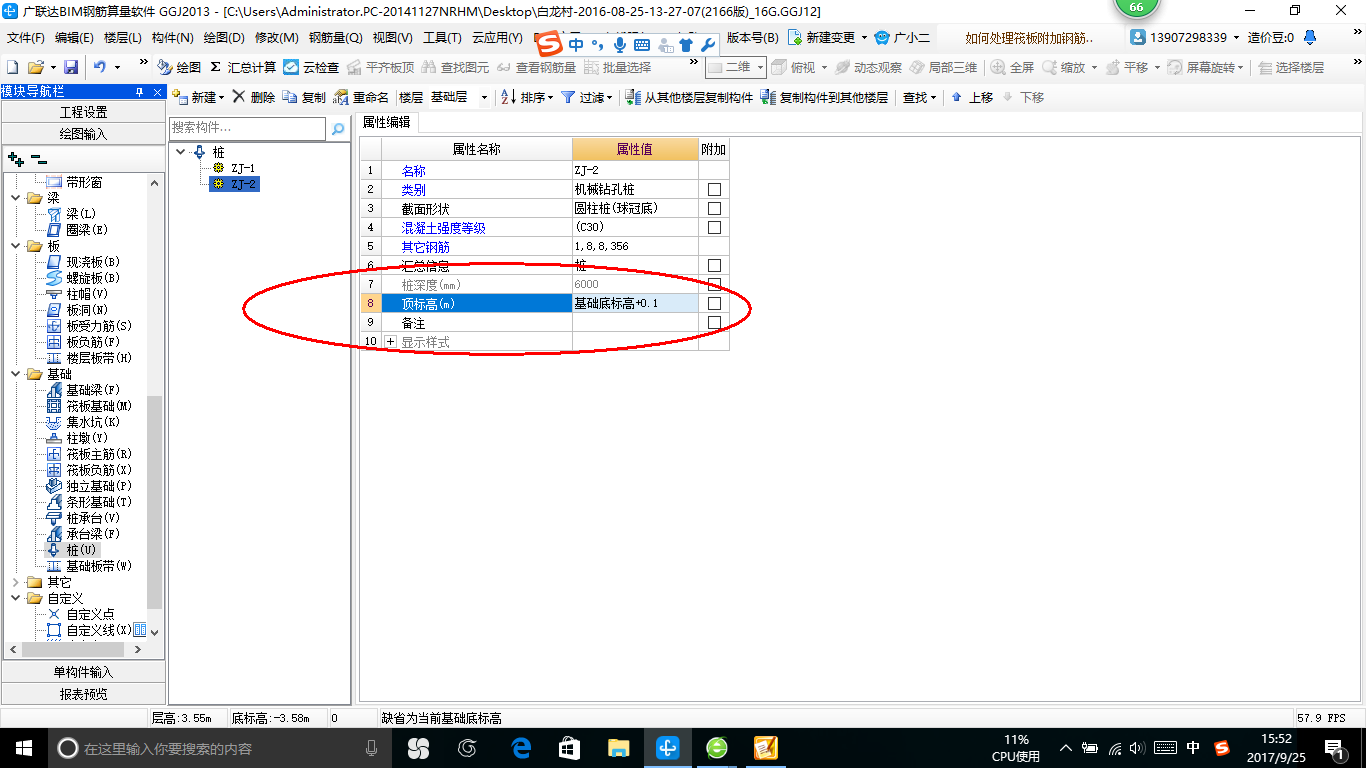Open 绘图输入 navigation panel
1366x768 pixels.
83,134
